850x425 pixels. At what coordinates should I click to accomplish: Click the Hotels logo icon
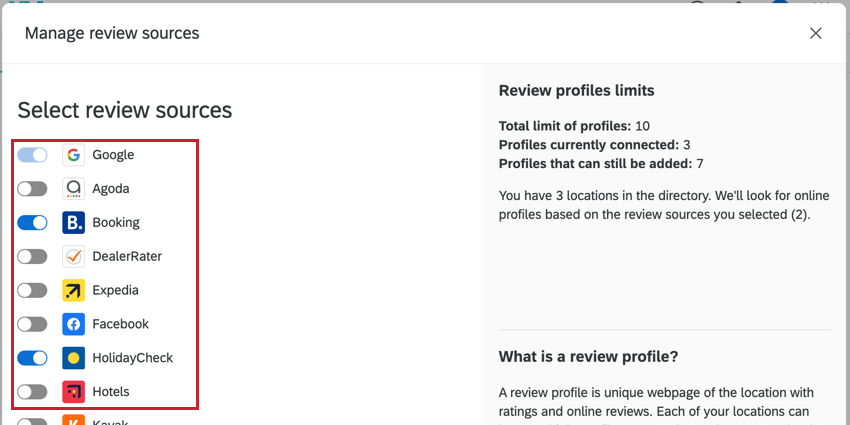73,392
